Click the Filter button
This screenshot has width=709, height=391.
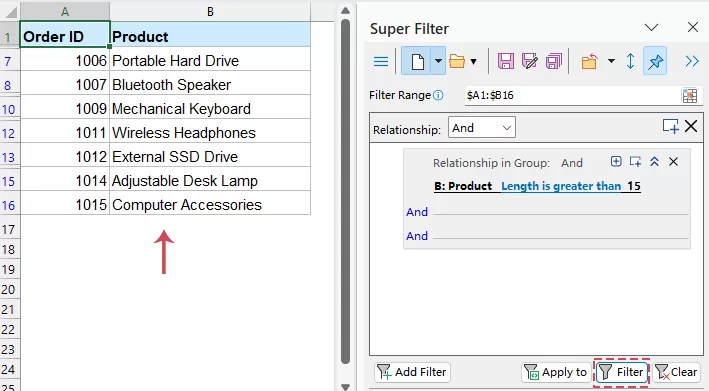(622, 372)
